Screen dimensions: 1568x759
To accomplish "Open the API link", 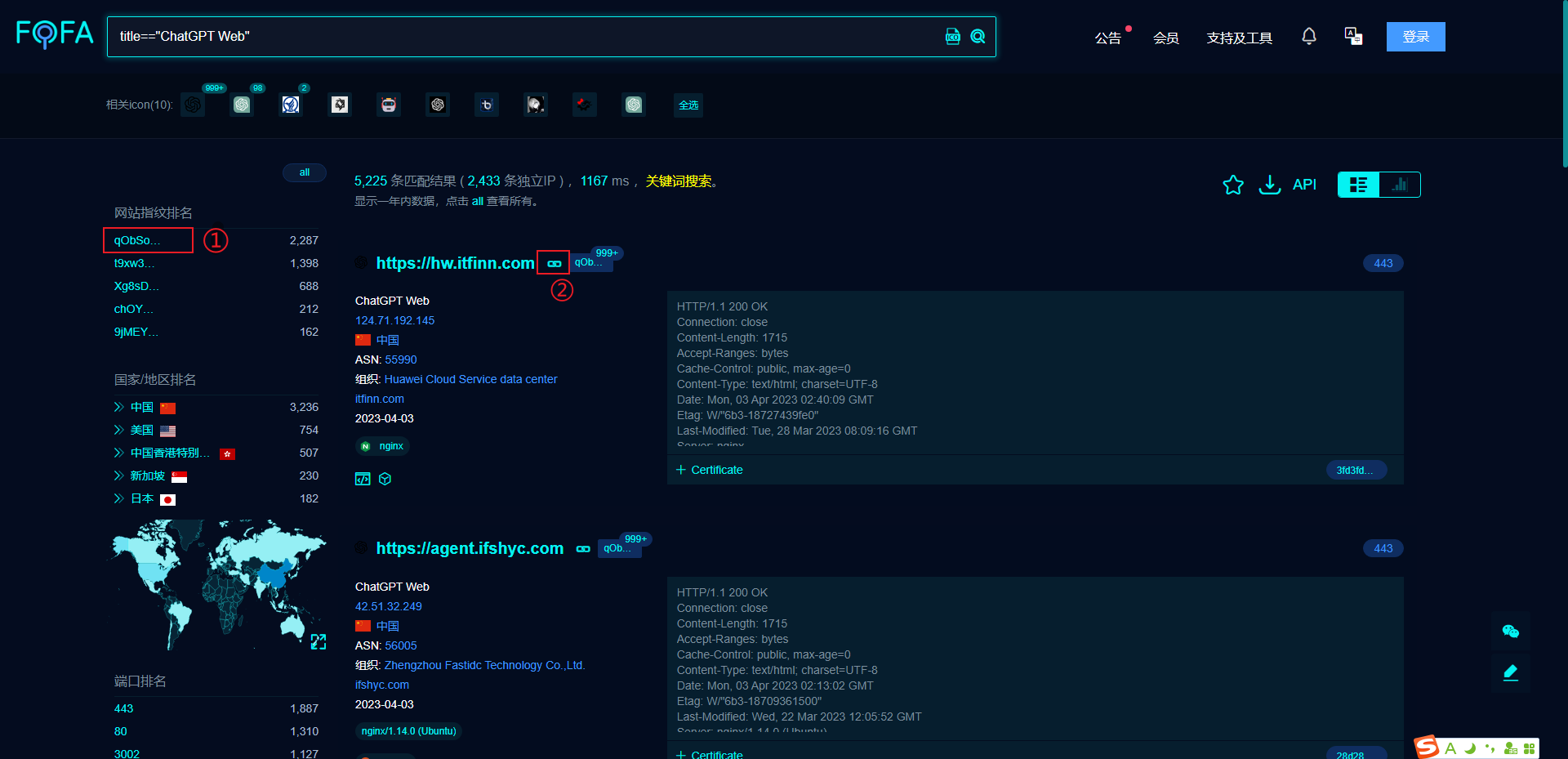I will [1305, 185].
